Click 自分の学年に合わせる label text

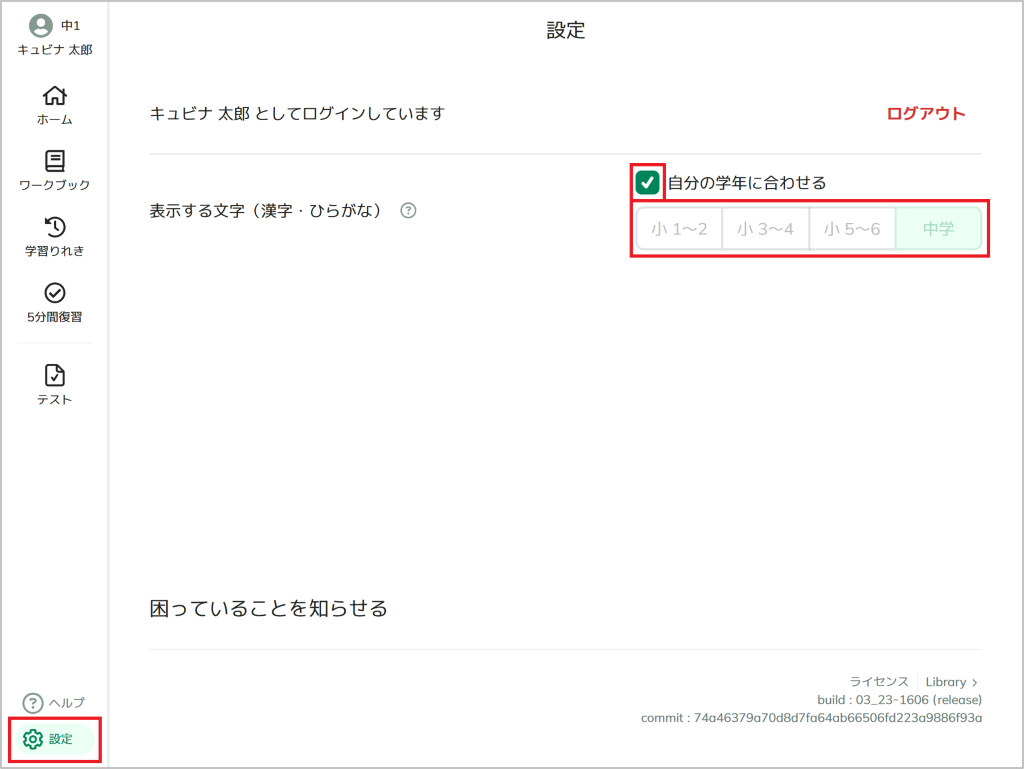[746, 183]
